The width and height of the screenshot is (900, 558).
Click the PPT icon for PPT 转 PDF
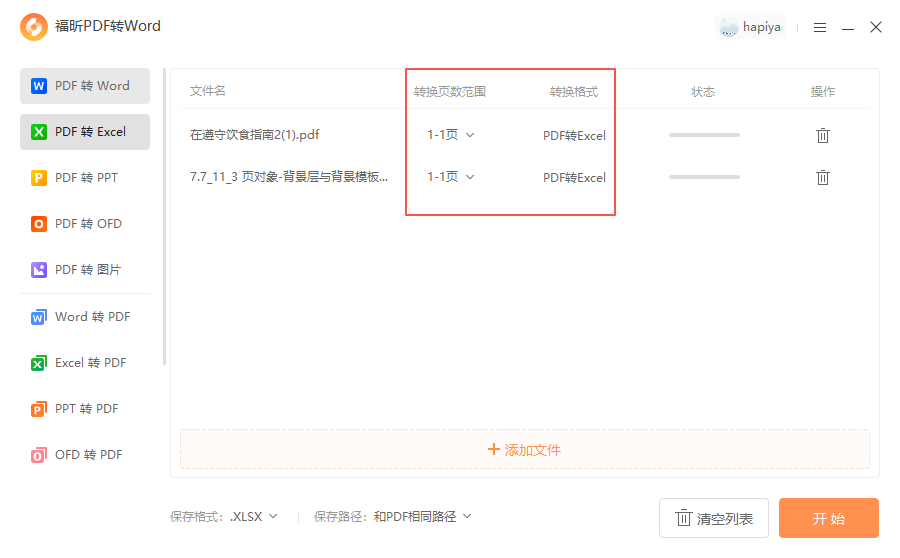(x=38, y=409)
